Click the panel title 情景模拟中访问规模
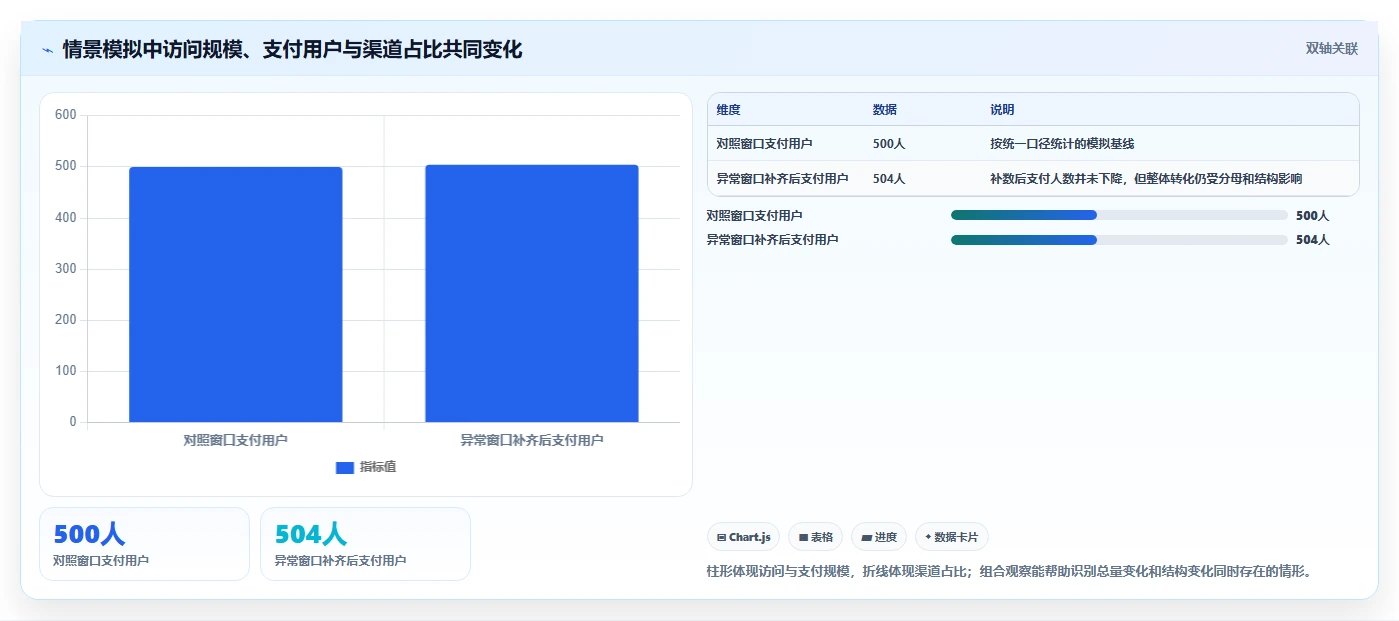The image size is (1399, 621). [x=292, y=49]
